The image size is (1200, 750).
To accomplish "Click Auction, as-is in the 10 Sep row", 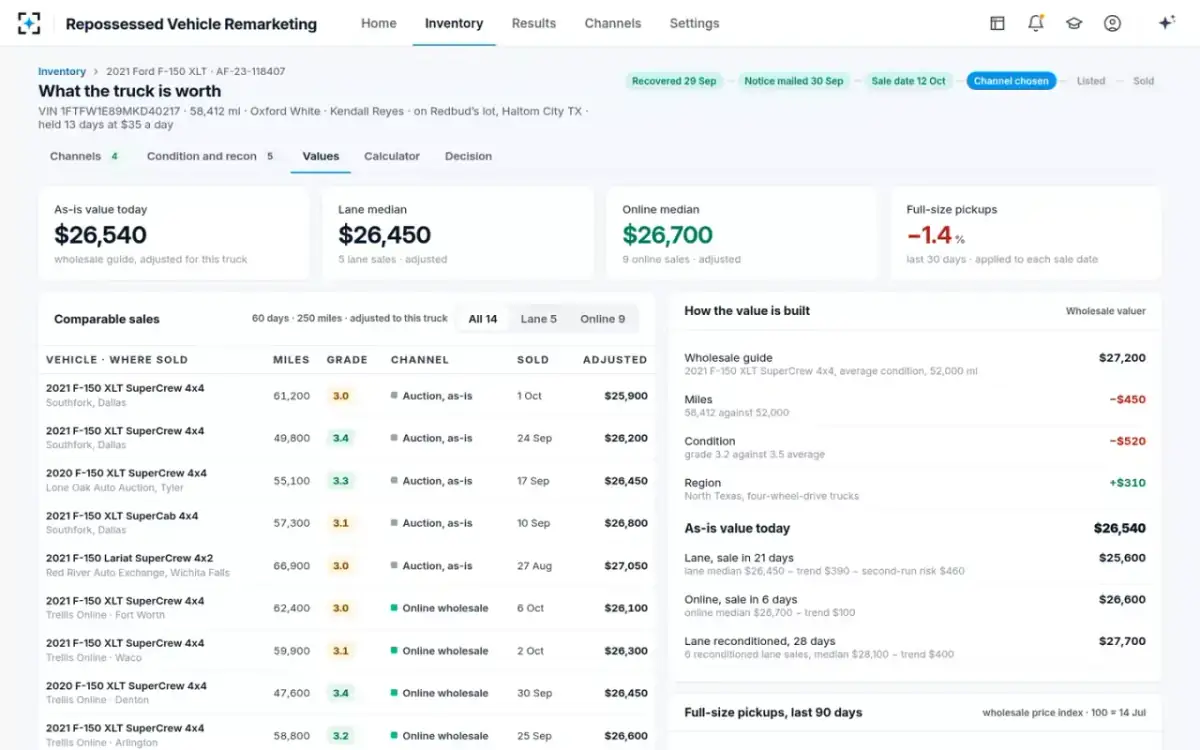I will coord(432,523).
